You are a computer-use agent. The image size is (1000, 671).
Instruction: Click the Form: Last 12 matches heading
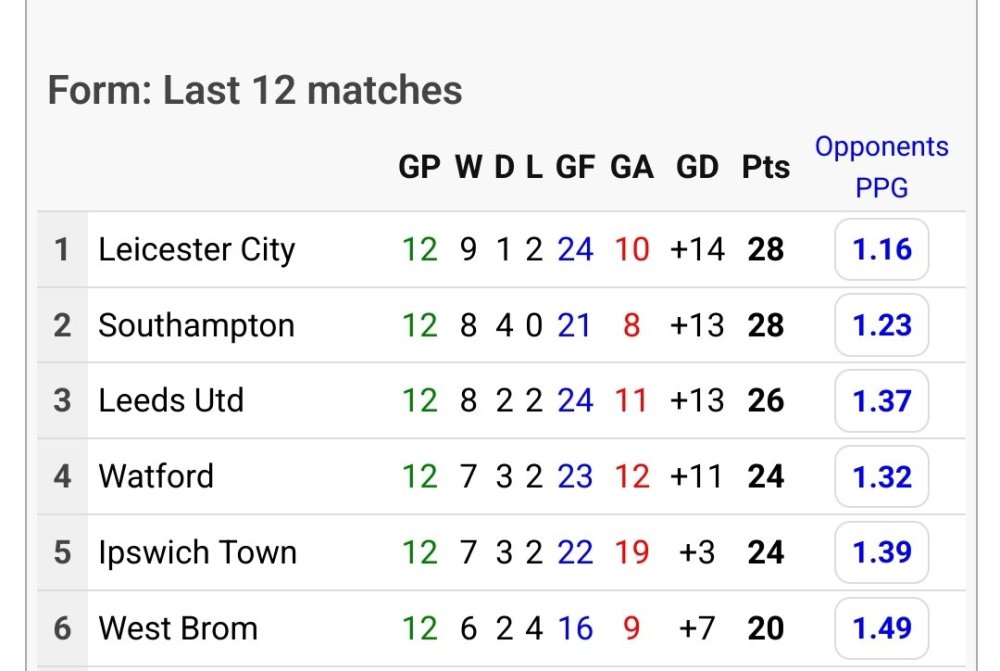[x=255, y=91]
